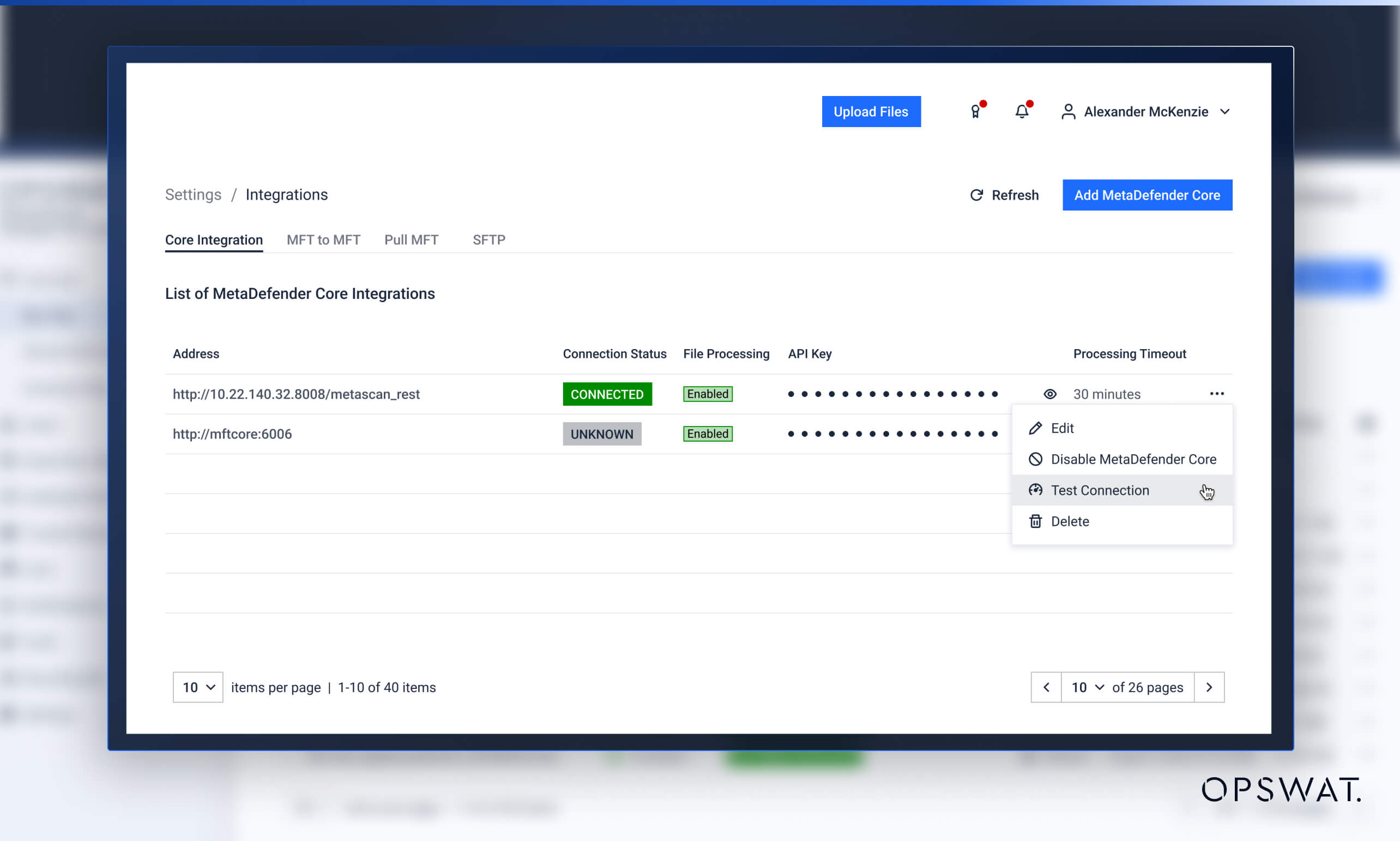Click the Disable MetaDefender Core slash icon

[x=1036, y=459]
